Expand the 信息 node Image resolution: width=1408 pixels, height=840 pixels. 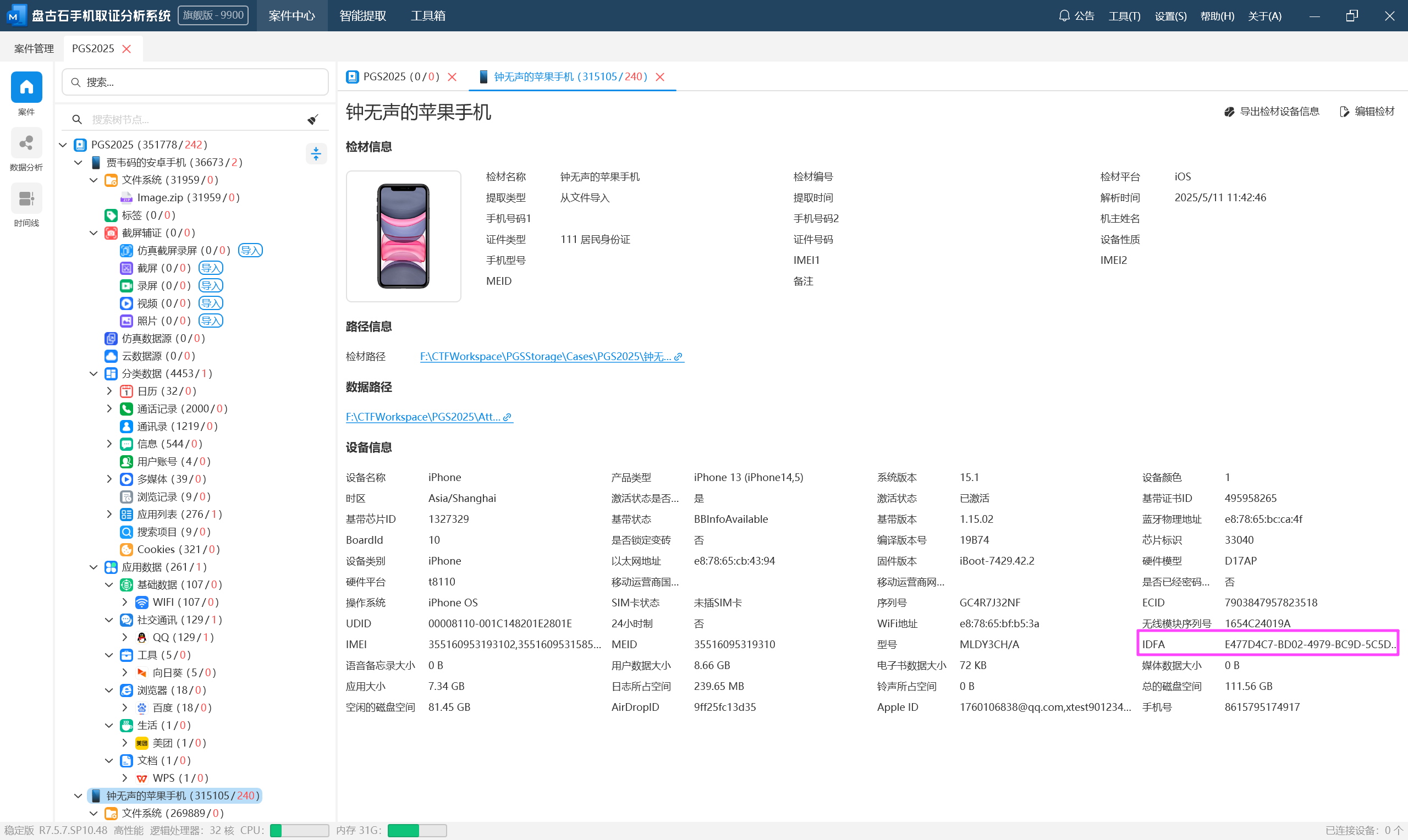coord(109,444)
